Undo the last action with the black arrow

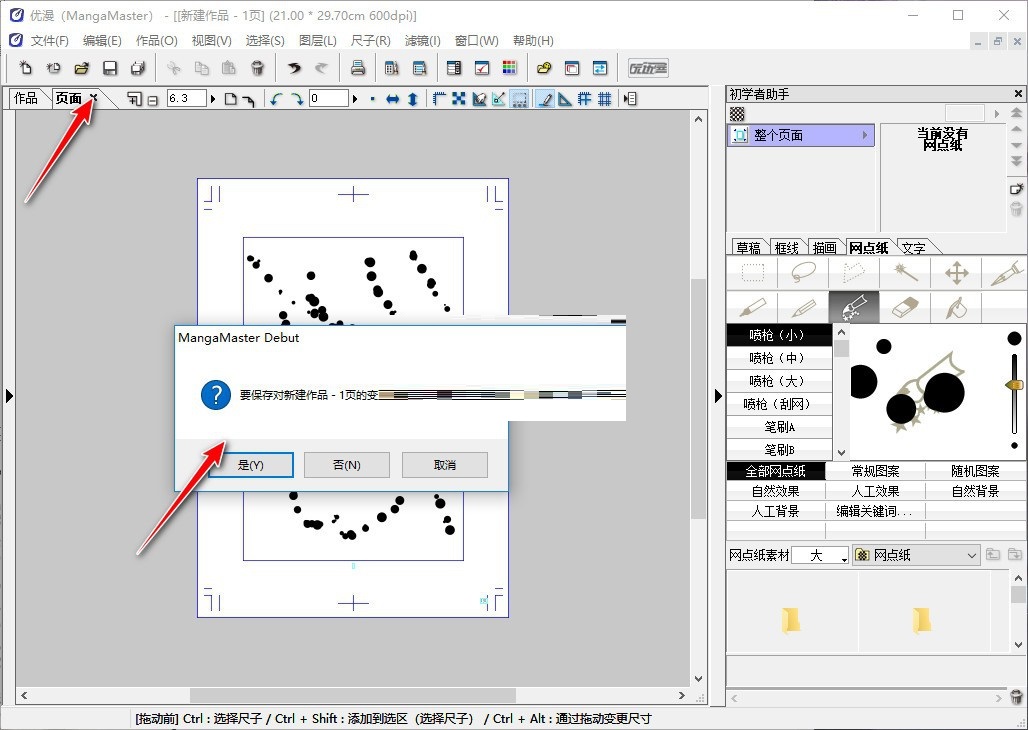click(294, 68)
